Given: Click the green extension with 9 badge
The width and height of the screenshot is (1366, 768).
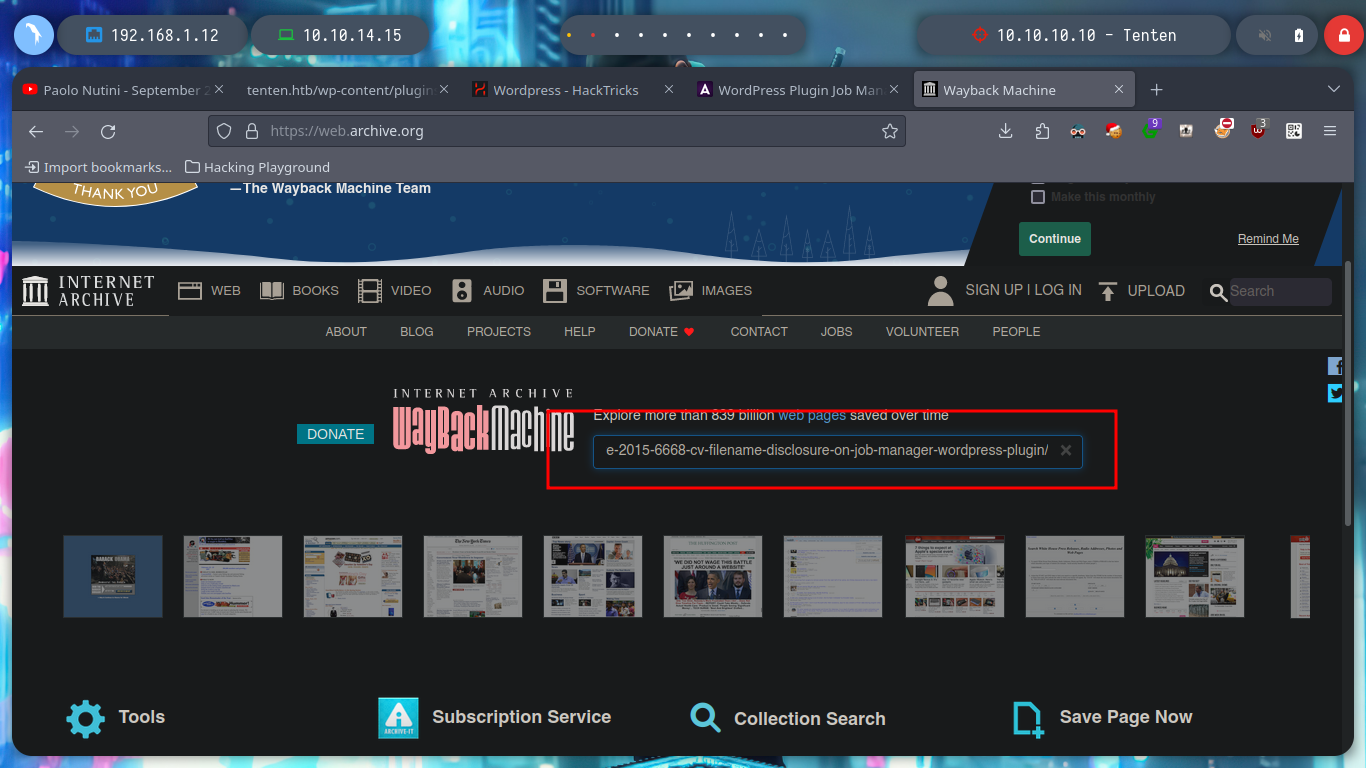Looking at the screenshot, I should pos(1150,130).
